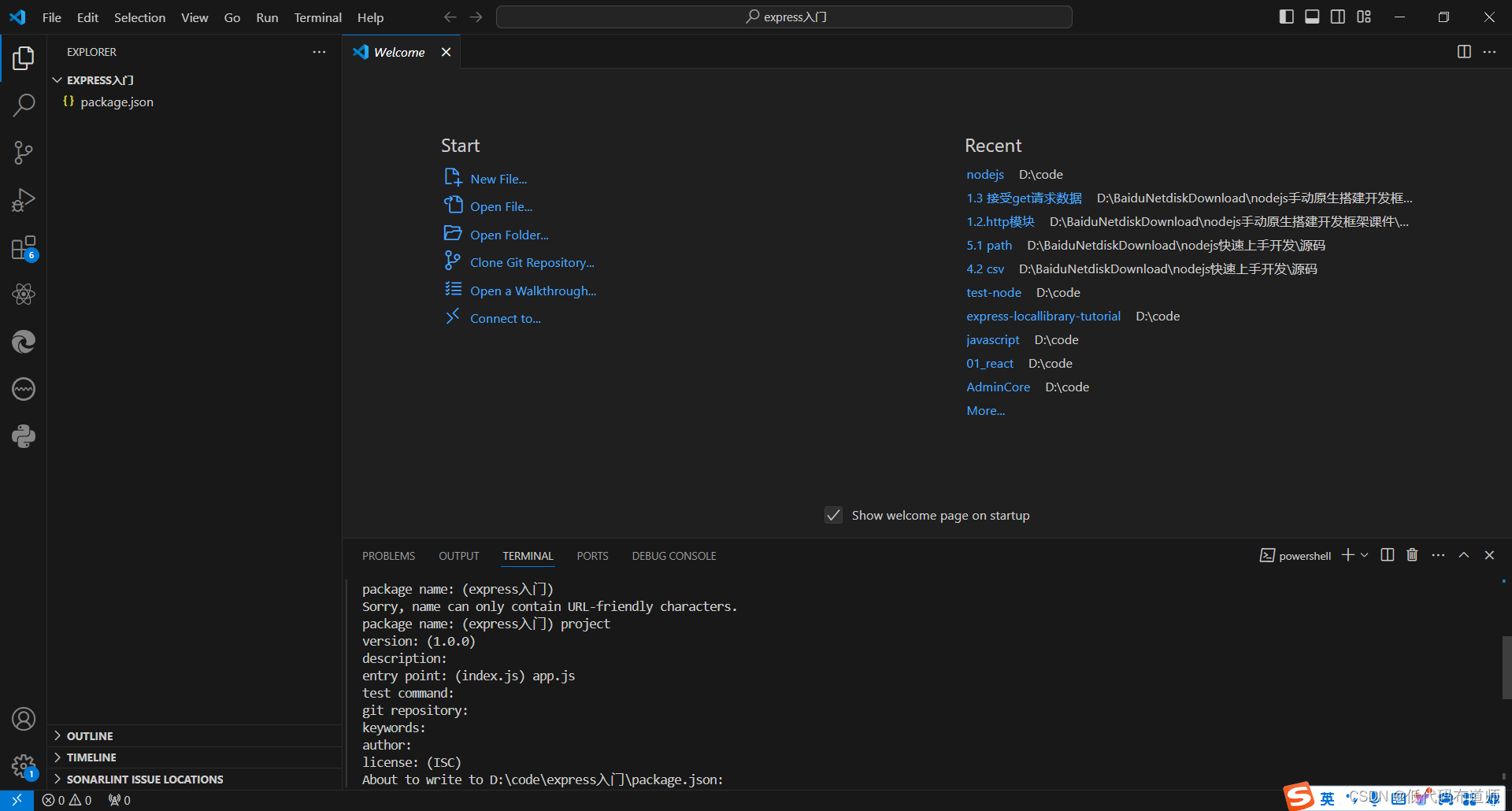
Task: Open the Selection menu
Action: [x=139, y=17]
